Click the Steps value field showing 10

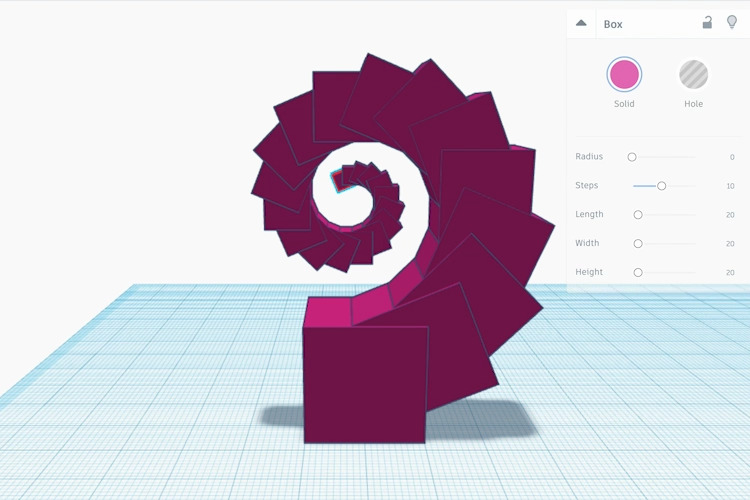[x=729, y=186]
